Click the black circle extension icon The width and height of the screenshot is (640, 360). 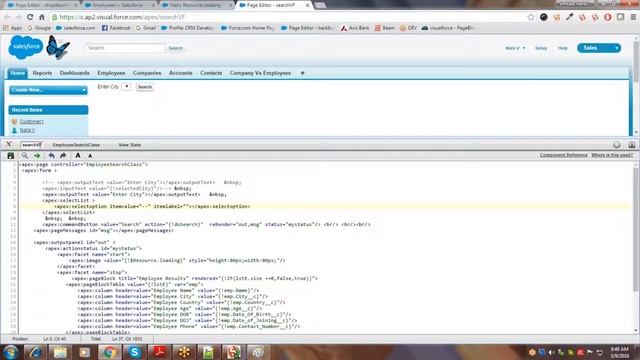click(x=544, y=17)
